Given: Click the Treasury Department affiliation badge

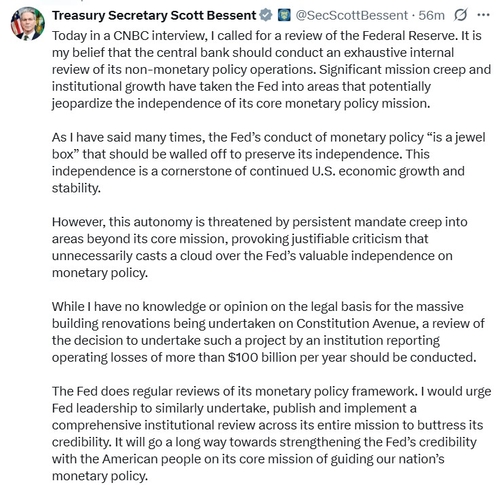Looking at the screenshot, I should 284,15.
